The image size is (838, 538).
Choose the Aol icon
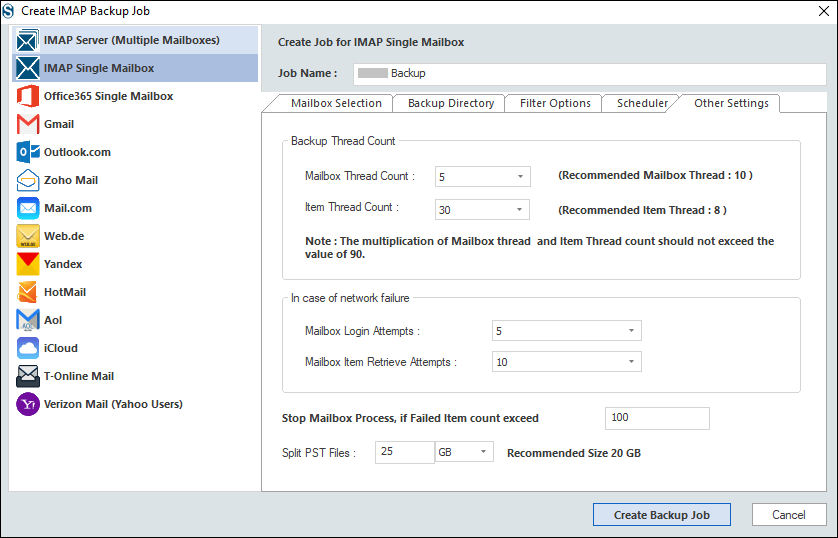pyautogui.click(x=27, y=320)
